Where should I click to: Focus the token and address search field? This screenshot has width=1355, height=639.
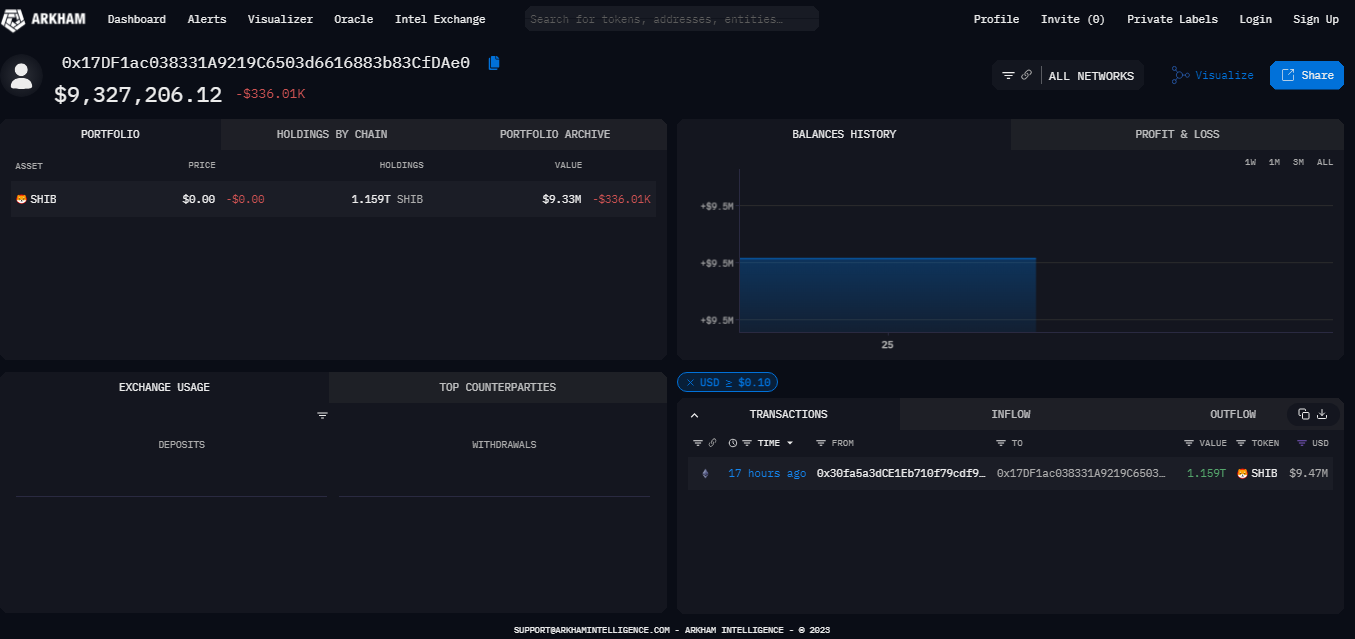point(671,19)
